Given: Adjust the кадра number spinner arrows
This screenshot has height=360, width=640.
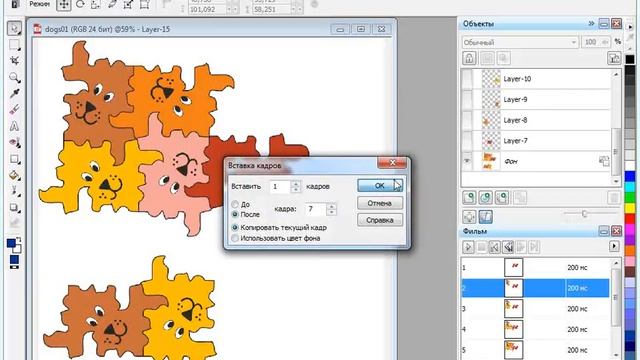Looking at the screenshot, I should 331,209.
